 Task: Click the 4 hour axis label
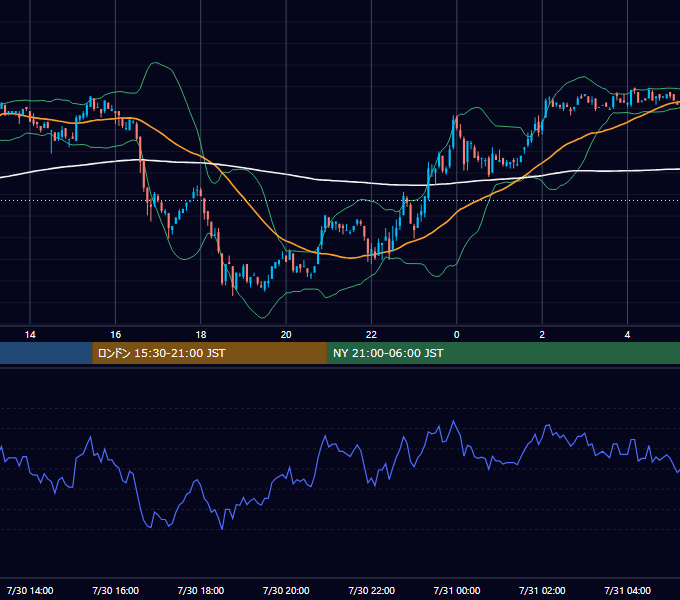click(627, 335)
